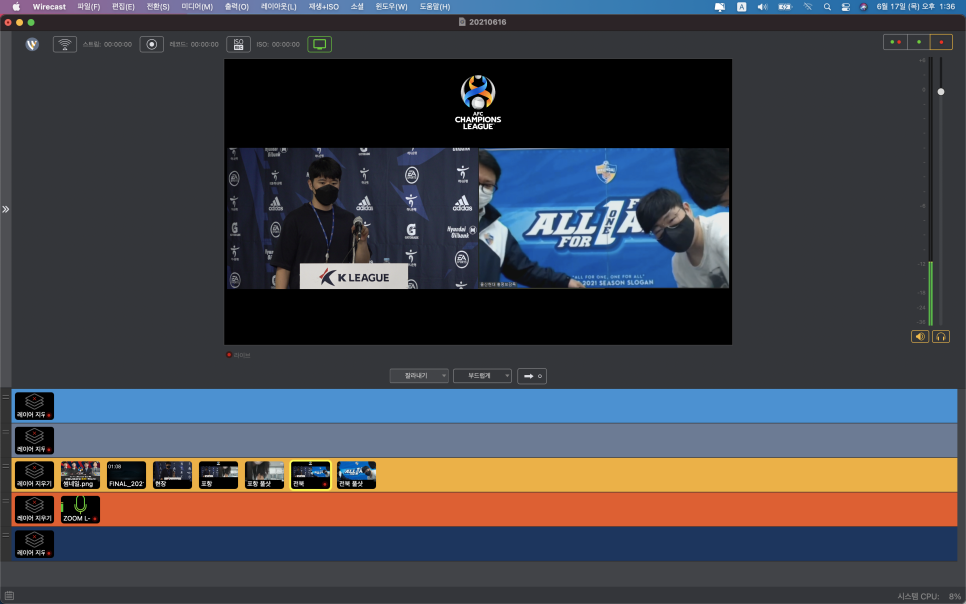Image resolution: width=966 pixels, height=604 pixels.
Task: Toggle headphone monitoring button
Action: click(941, 337)
